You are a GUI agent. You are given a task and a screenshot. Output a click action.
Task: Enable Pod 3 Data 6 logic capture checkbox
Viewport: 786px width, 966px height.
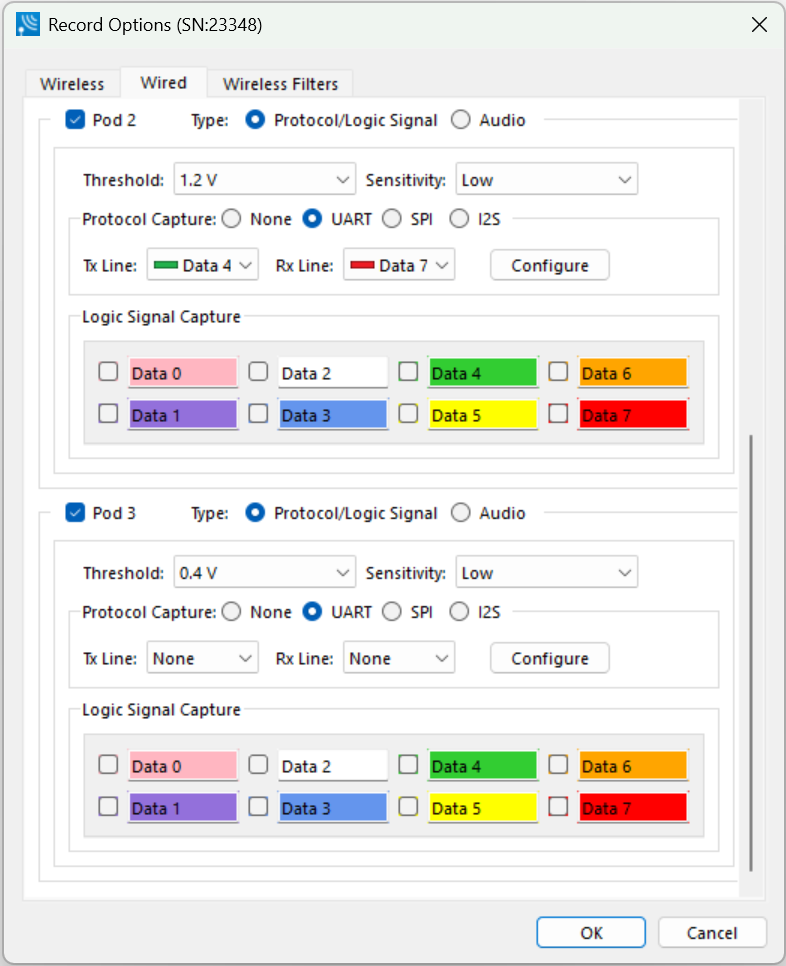[x=559, y=765]
